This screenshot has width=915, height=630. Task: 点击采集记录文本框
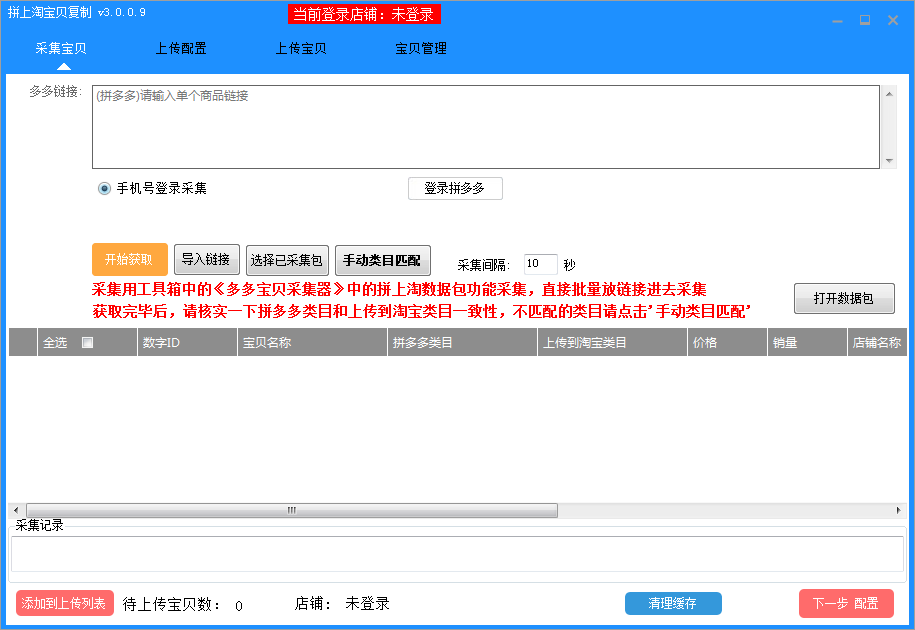[x=457, y=553]
